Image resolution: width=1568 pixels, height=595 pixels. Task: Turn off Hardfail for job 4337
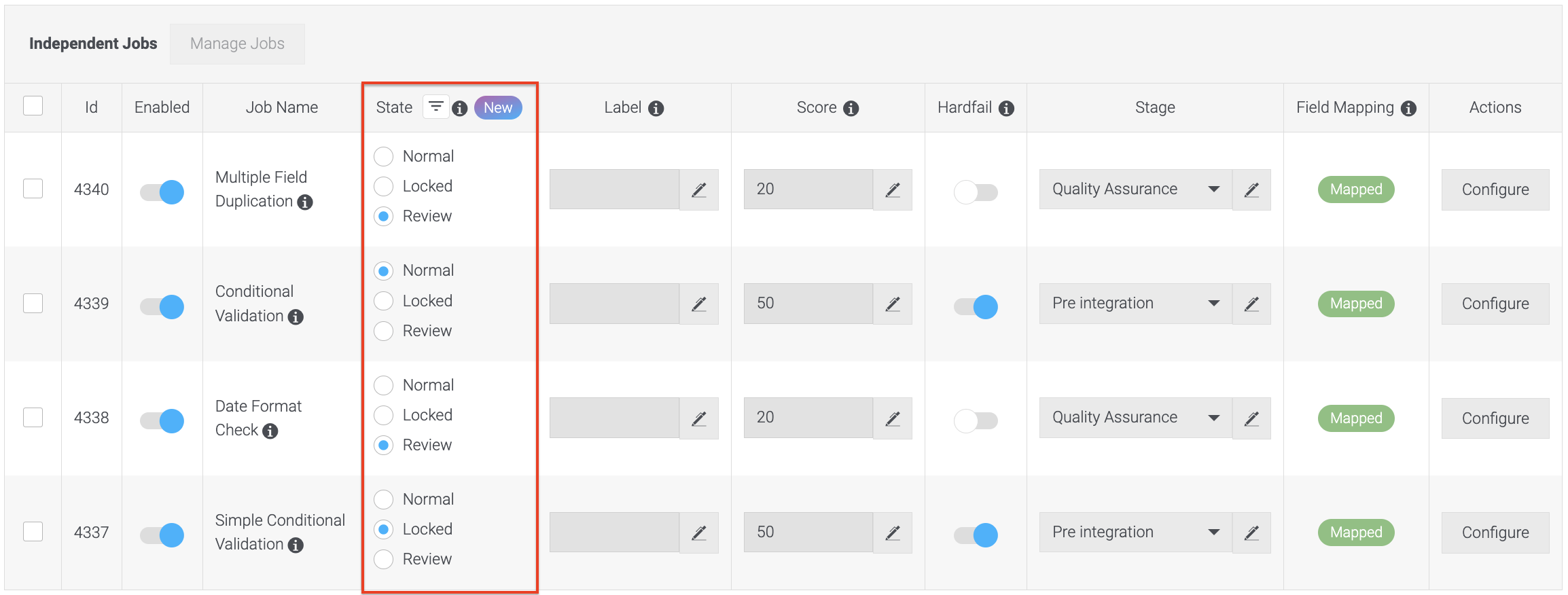pos(976,535)
